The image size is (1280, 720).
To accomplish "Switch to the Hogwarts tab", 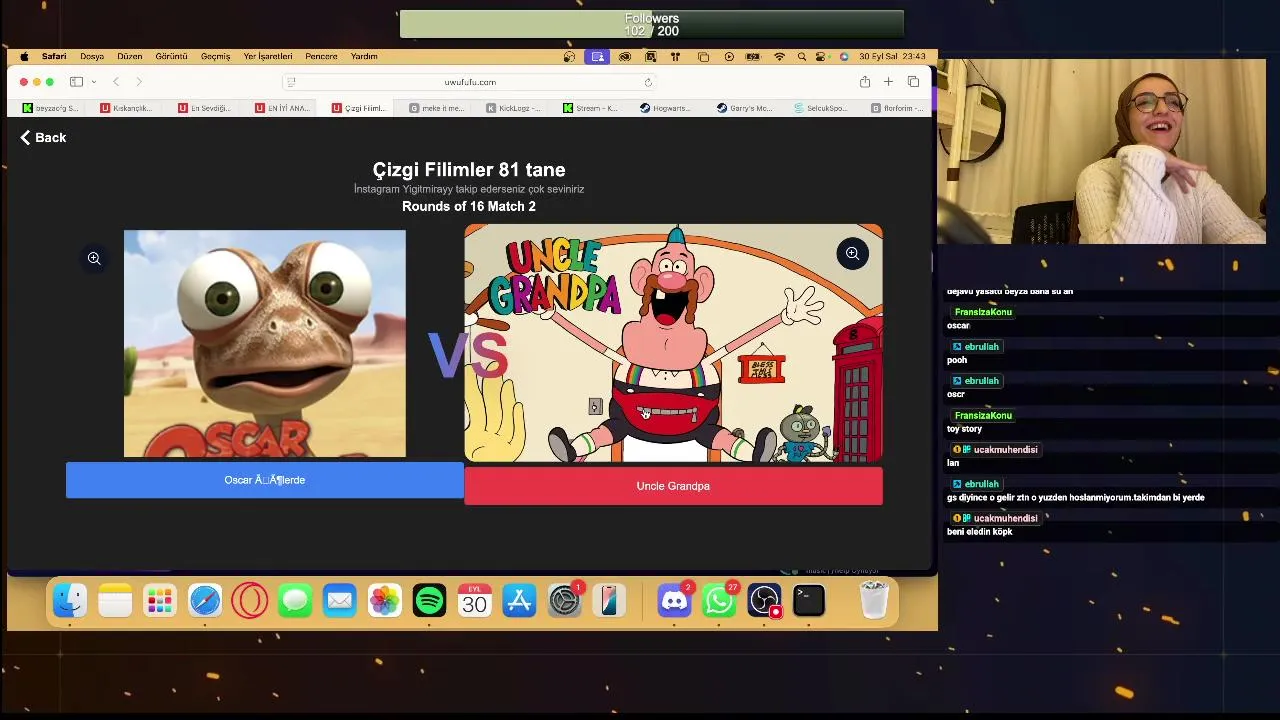I will (666, 108).
